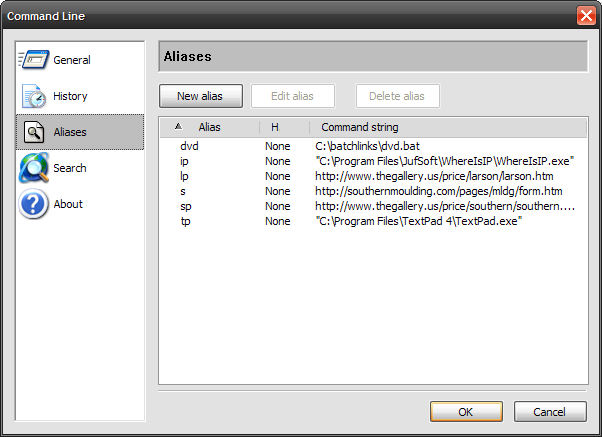Close the Command Line dialog window
This screenshot has width=602, height=437.
pos(585,15)
